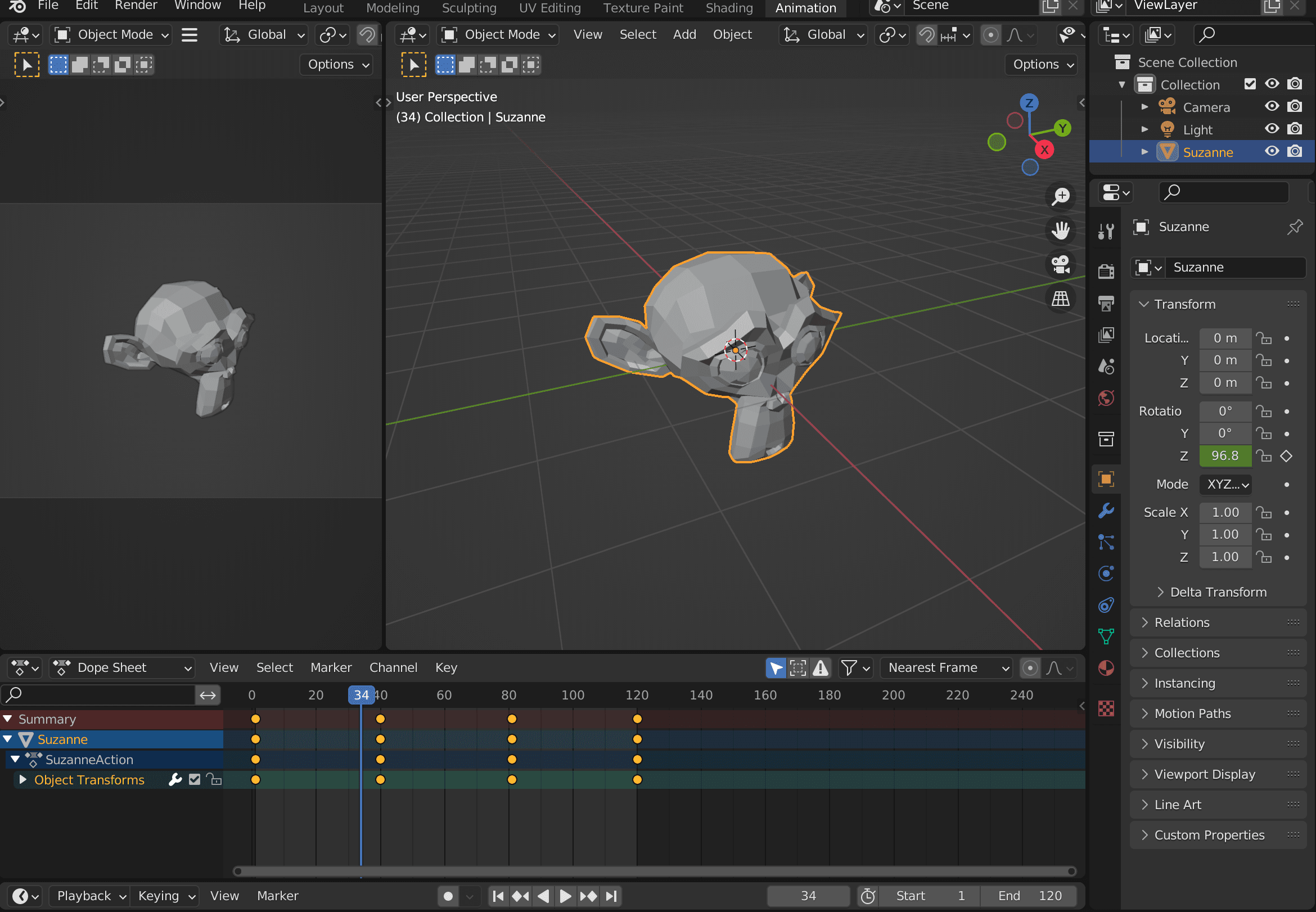Image resolution: width=1316 pixels, height=912 pixels.
Task: Open the viewport Add menu
Action: click(684, 35)
